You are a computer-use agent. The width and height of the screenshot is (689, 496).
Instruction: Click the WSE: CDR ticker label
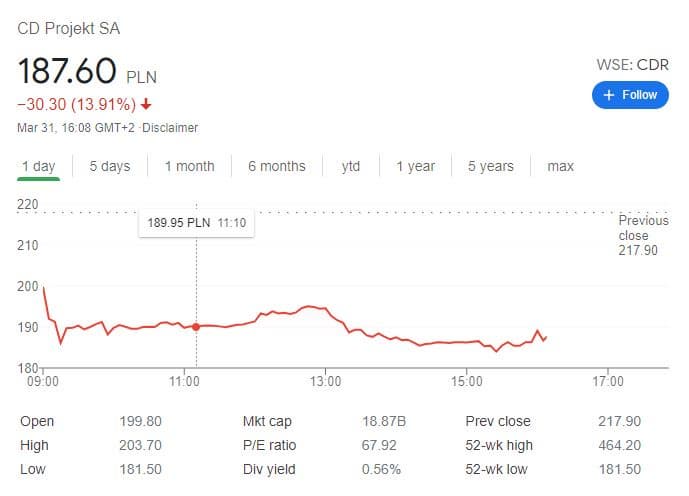[632, 65]
